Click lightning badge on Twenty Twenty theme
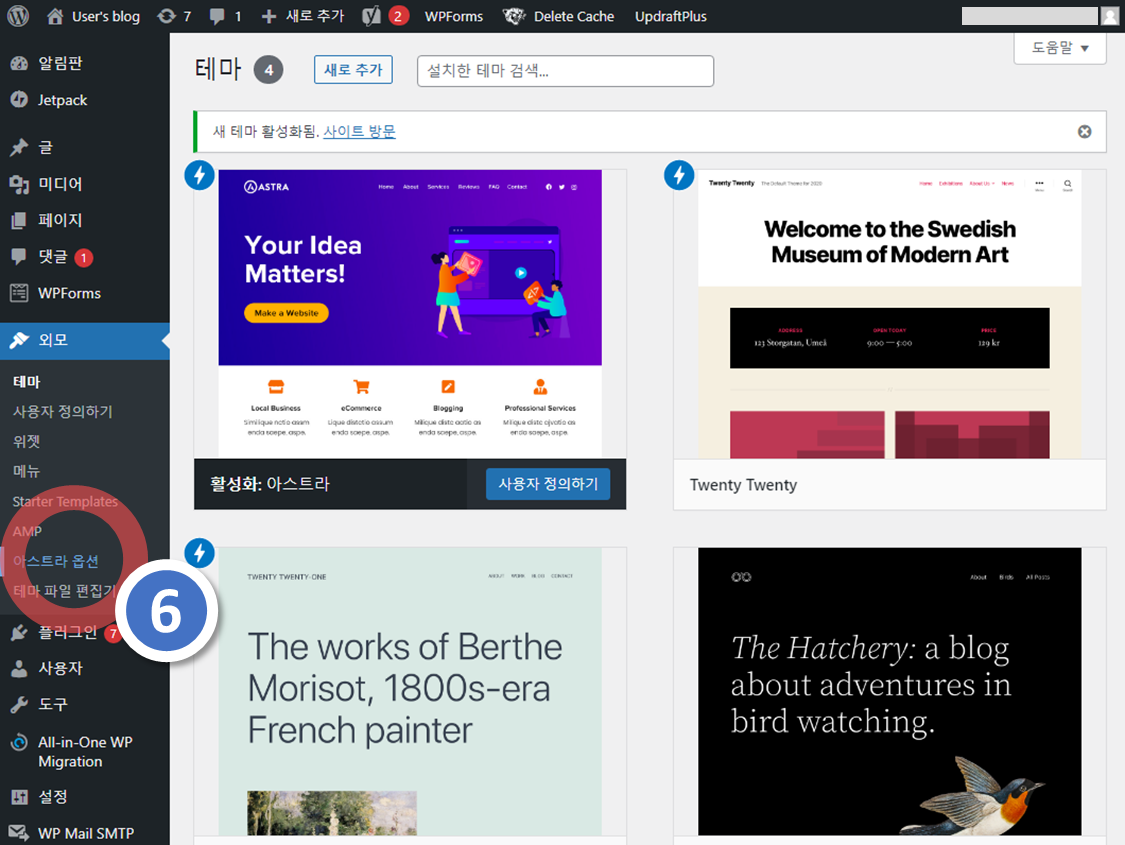The image size is (1125, 845). point(679,175)
